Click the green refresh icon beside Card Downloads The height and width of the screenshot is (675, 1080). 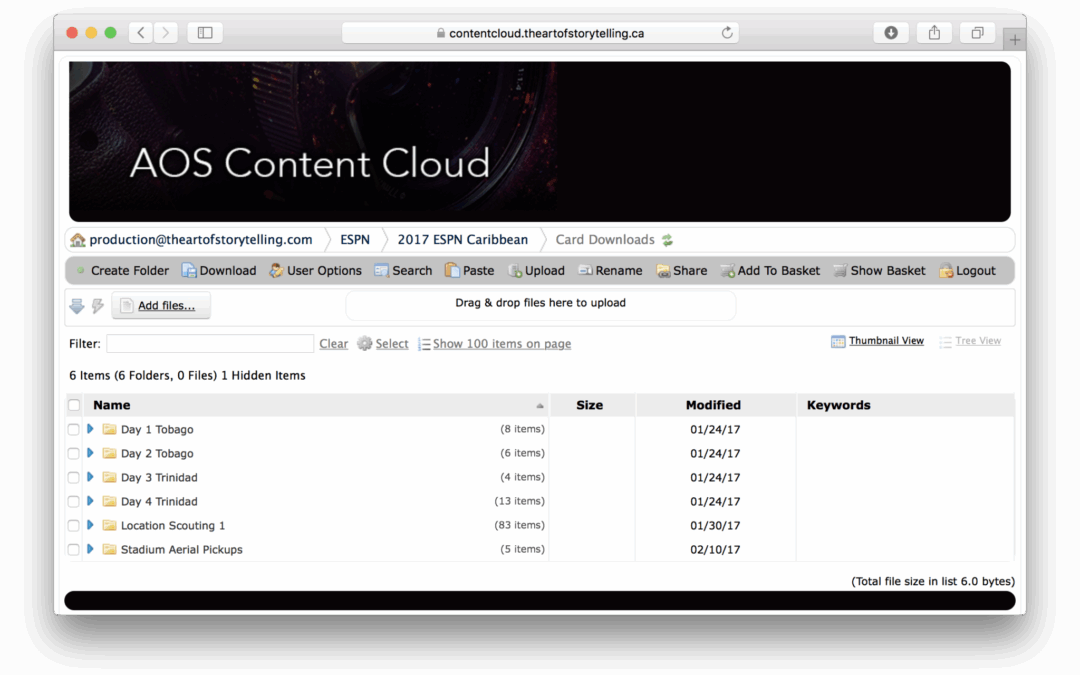coord(667,240)
